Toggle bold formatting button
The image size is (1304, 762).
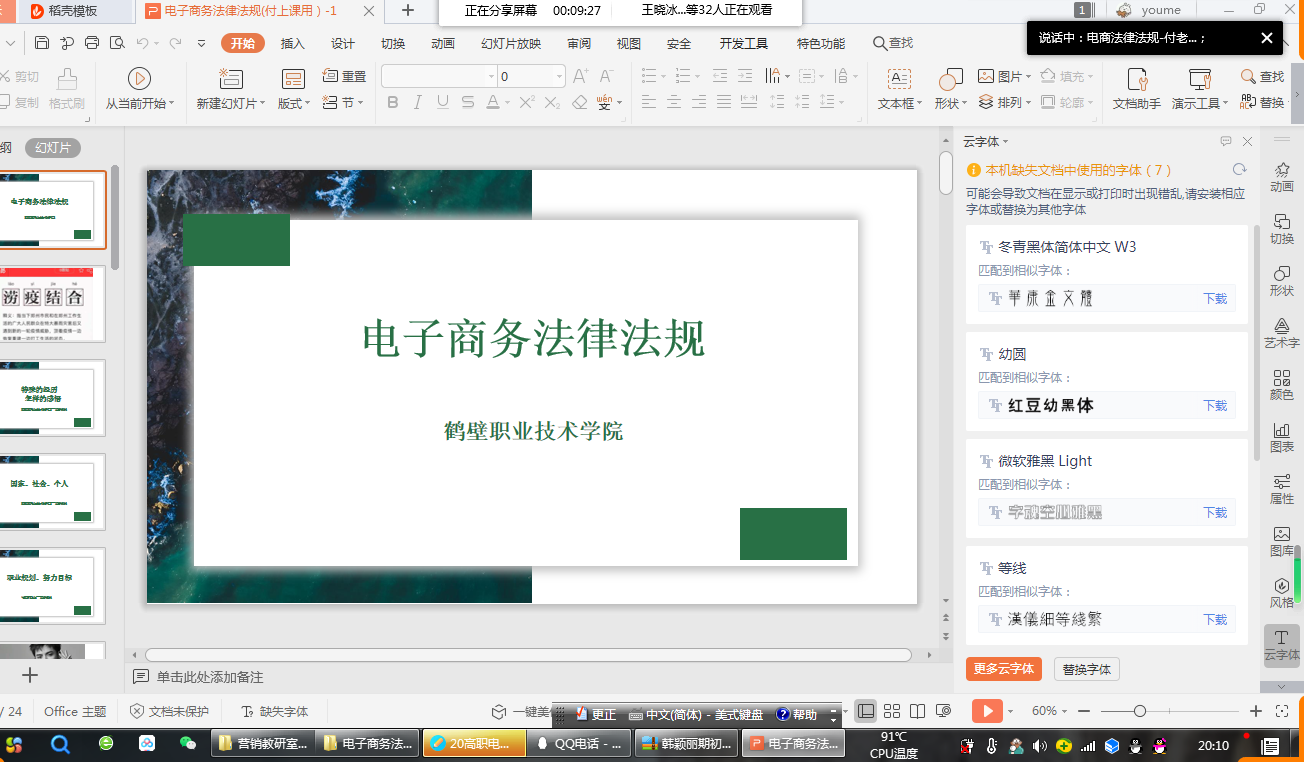(x=392, y=102)
